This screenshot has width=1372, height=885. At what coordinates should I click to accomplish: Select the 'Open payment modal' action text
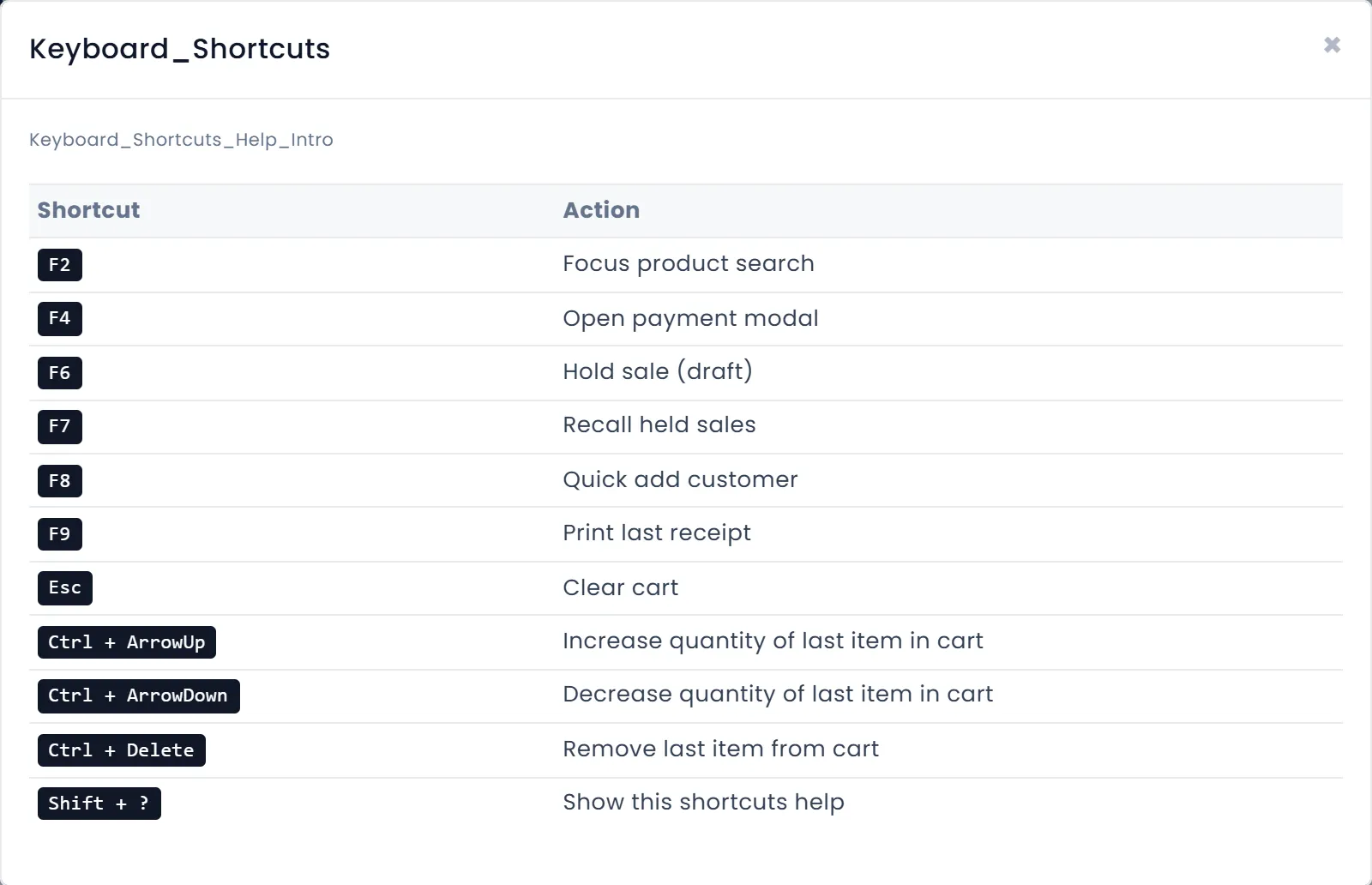coord(690,318)
